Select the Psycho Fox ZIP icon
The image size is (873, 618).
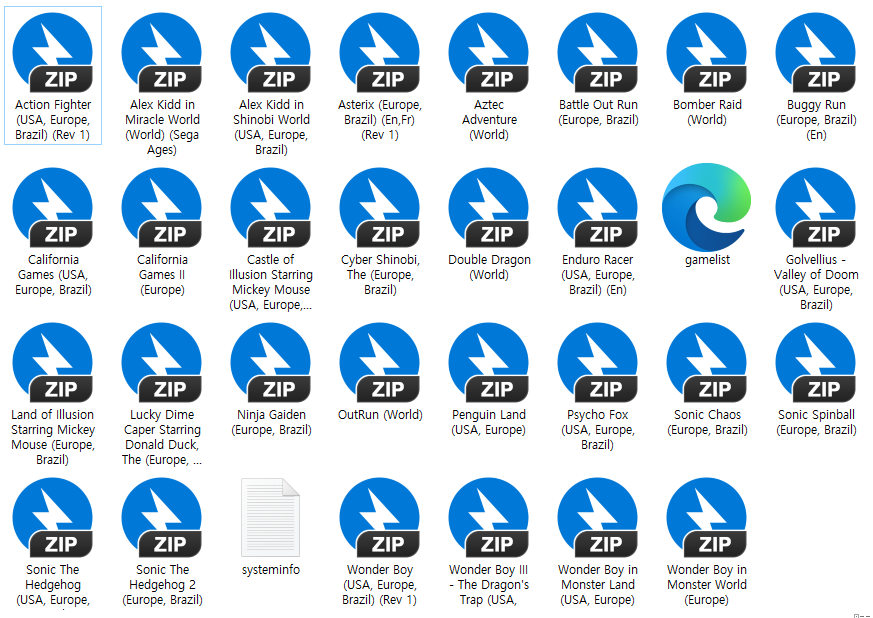tap(598, 363)
